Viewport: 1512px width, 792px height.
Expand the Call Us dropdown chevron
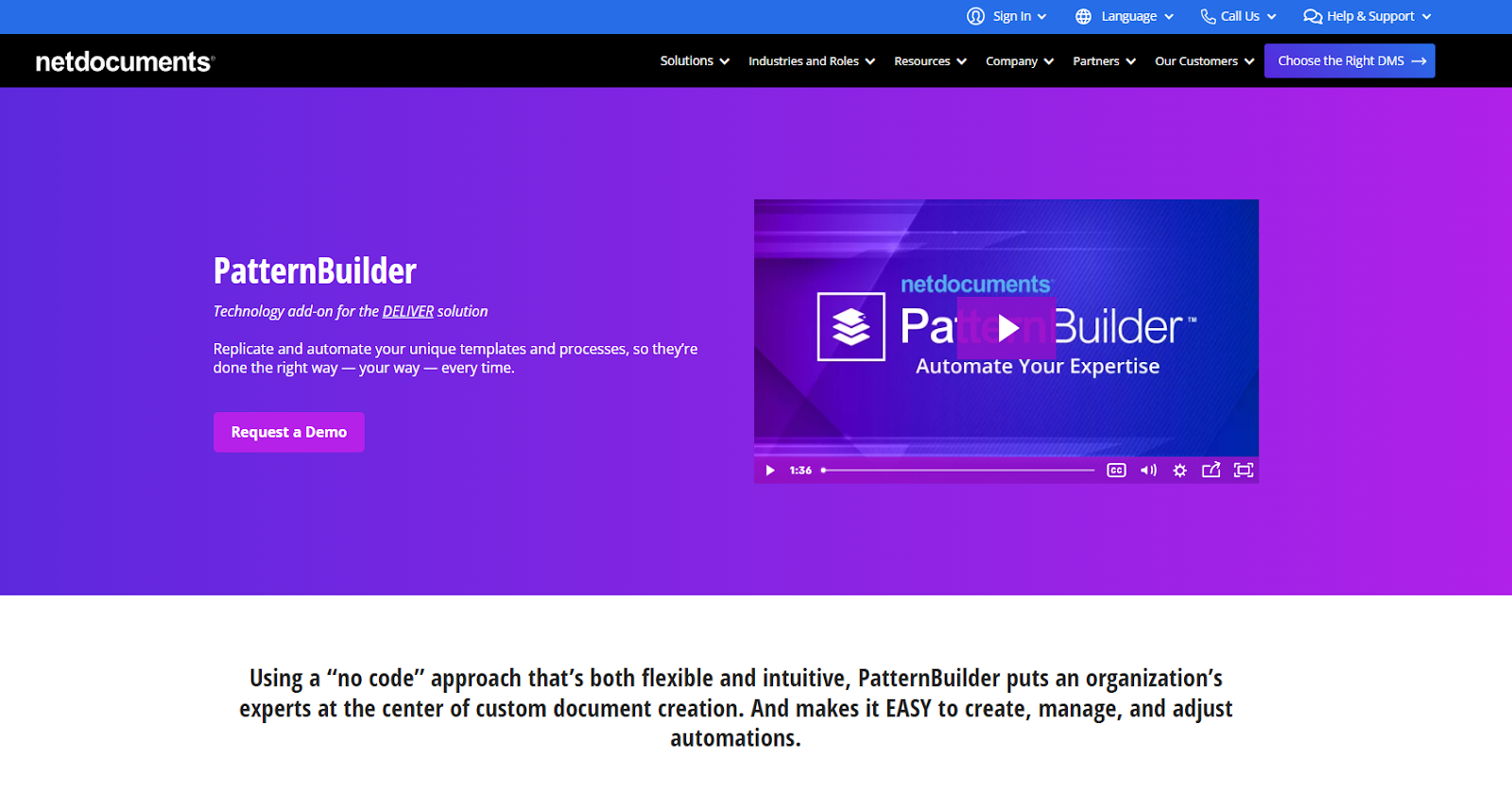click(1272, 17)
